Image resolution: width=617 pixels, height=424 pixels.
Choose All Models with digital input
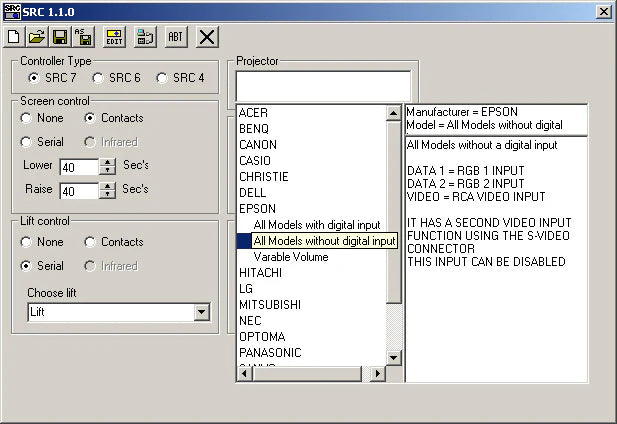(x=317, y=225)
